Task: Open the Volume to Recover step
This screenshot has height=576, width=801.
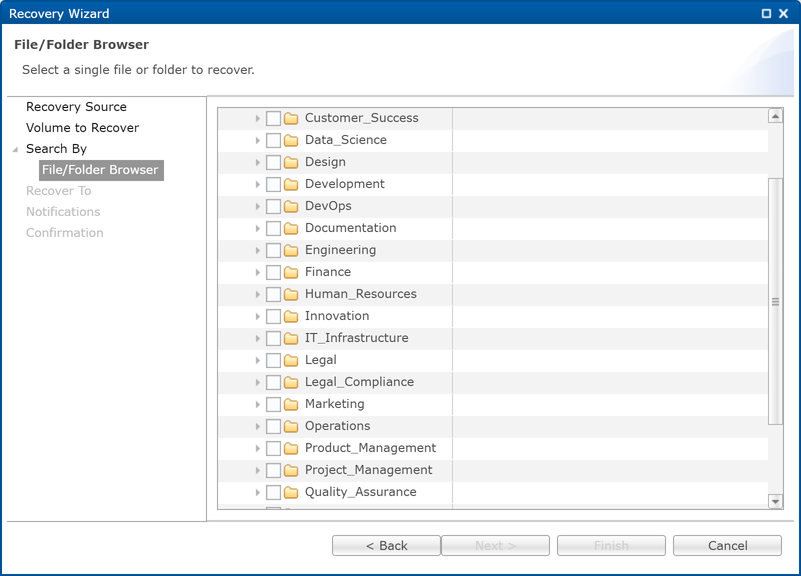Action: tap(82, 128)
